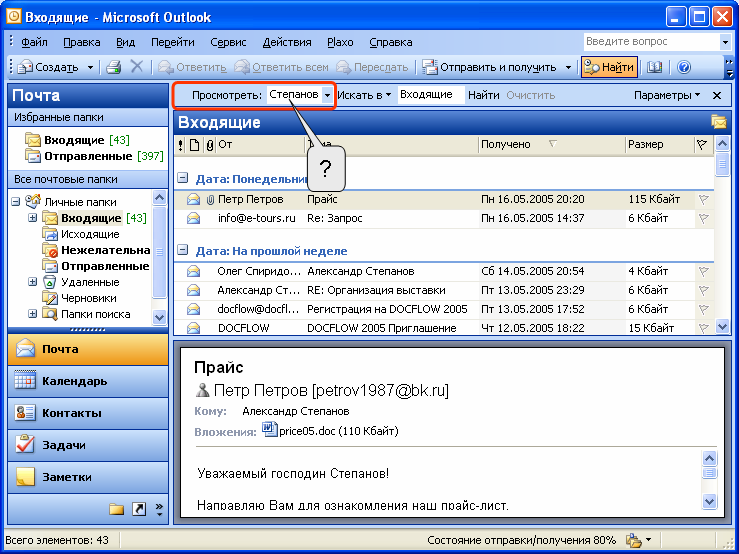Click the Введите вопрос help field

(x=652, y=41)
